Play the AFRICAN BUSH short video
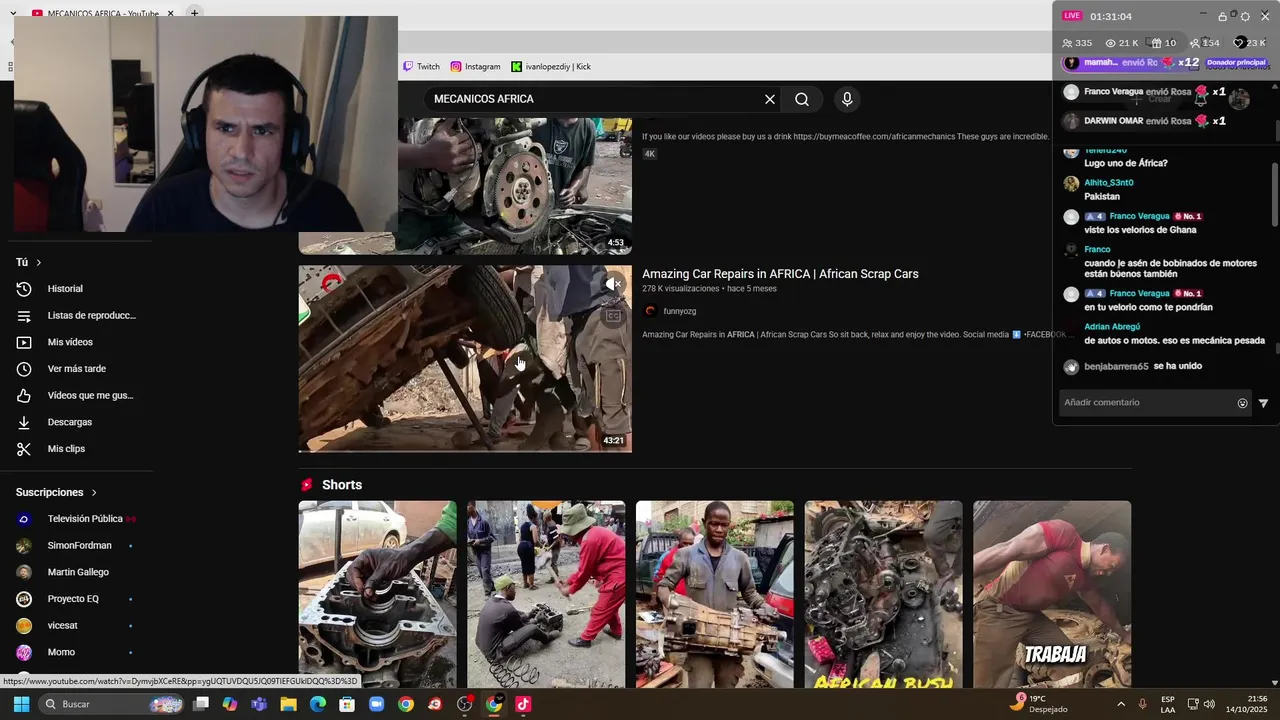This screenshot has width=1280, height=720. 883,594
